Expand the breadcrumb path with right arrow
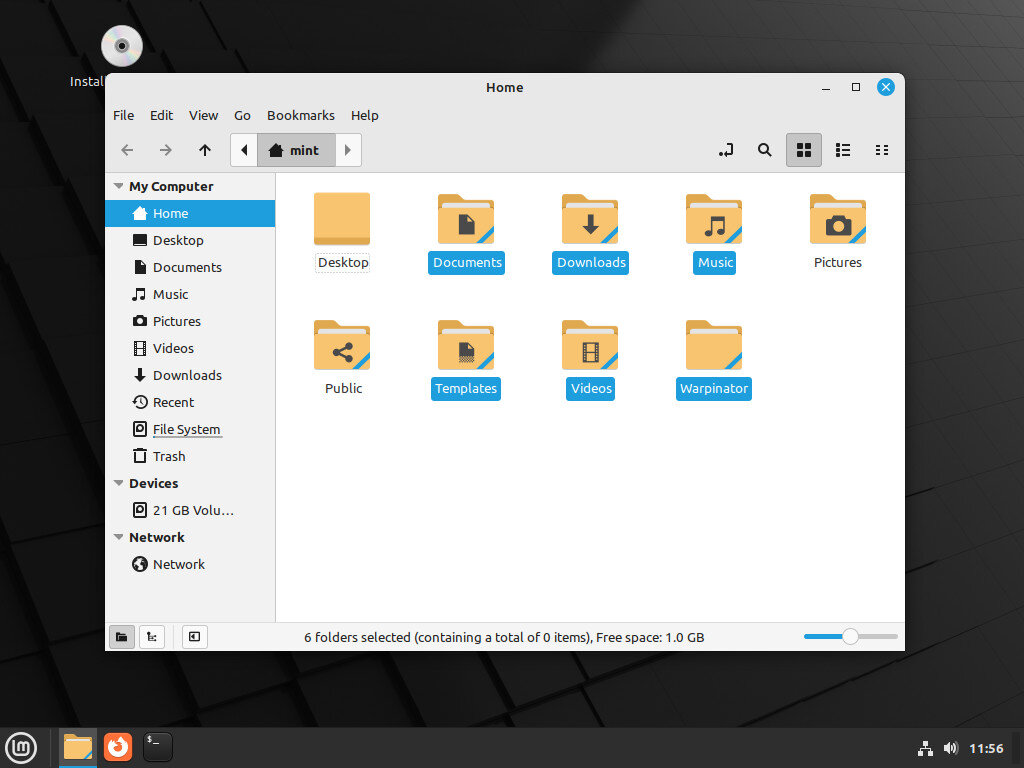 point(347,150)
